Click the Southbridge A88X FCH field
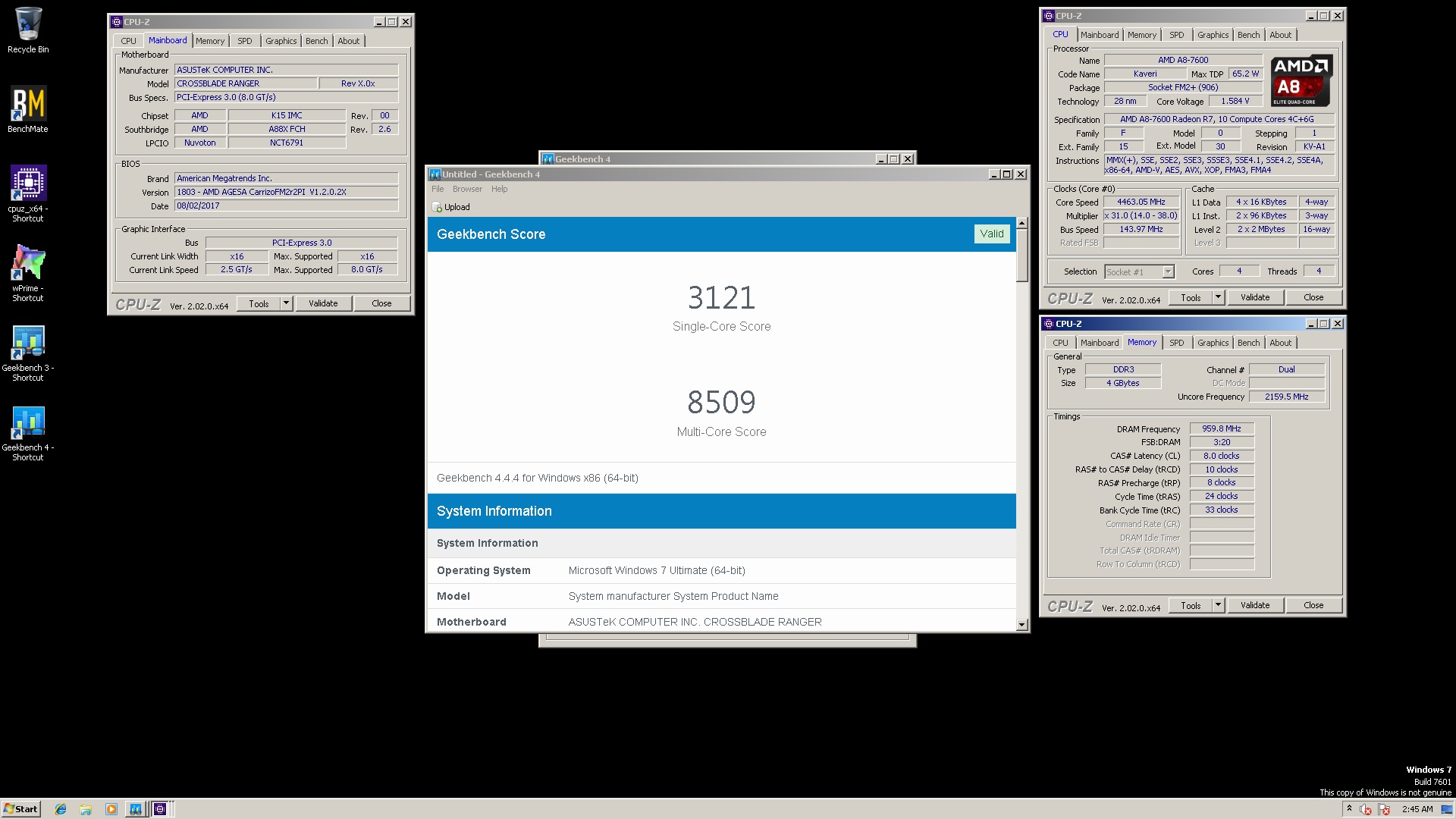This screenshot has height=819, width=1456. point(287,129)
